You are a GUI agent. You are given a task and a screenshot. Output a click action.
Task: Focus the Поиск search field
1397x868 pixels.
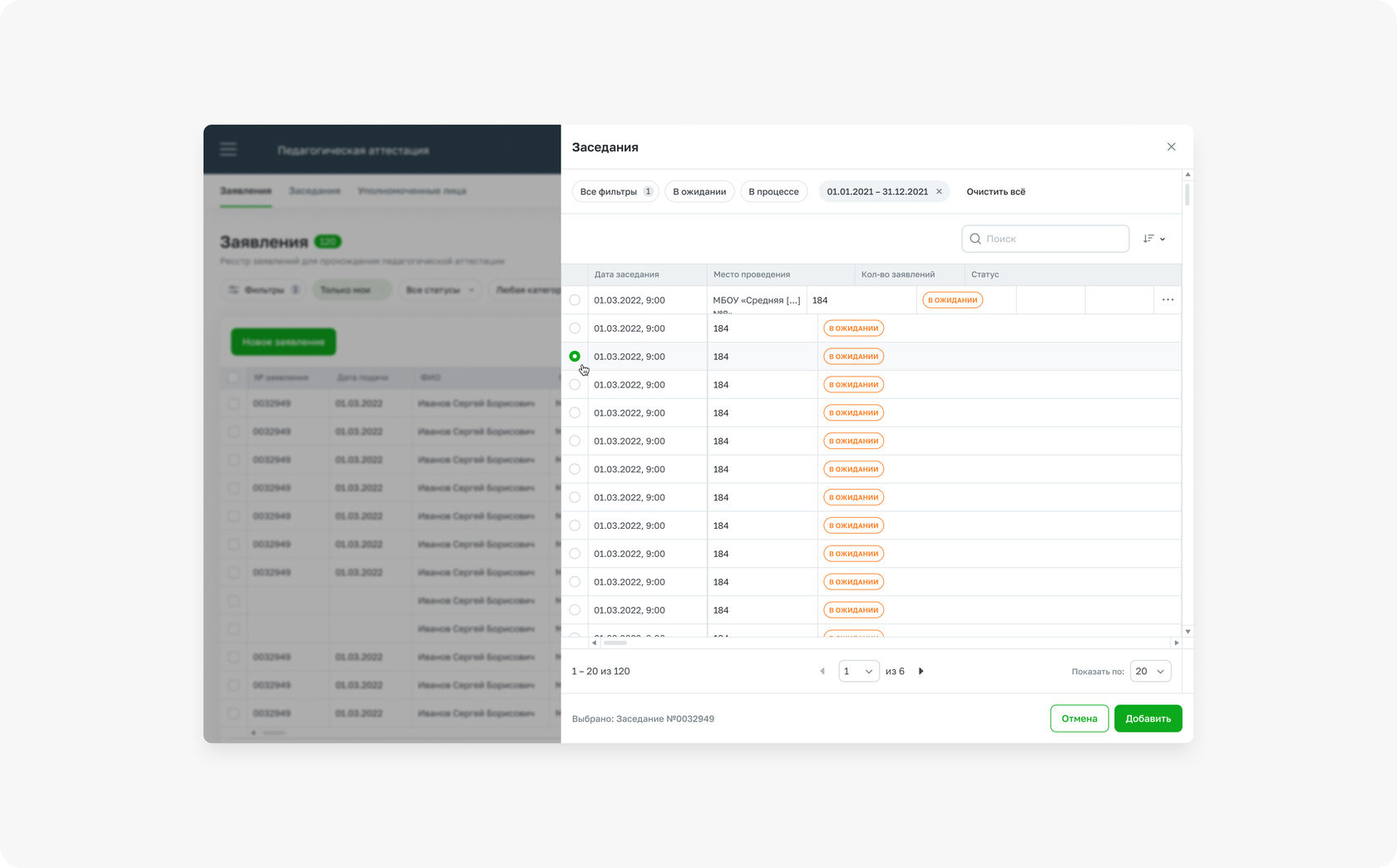[x=1045, y=239]
